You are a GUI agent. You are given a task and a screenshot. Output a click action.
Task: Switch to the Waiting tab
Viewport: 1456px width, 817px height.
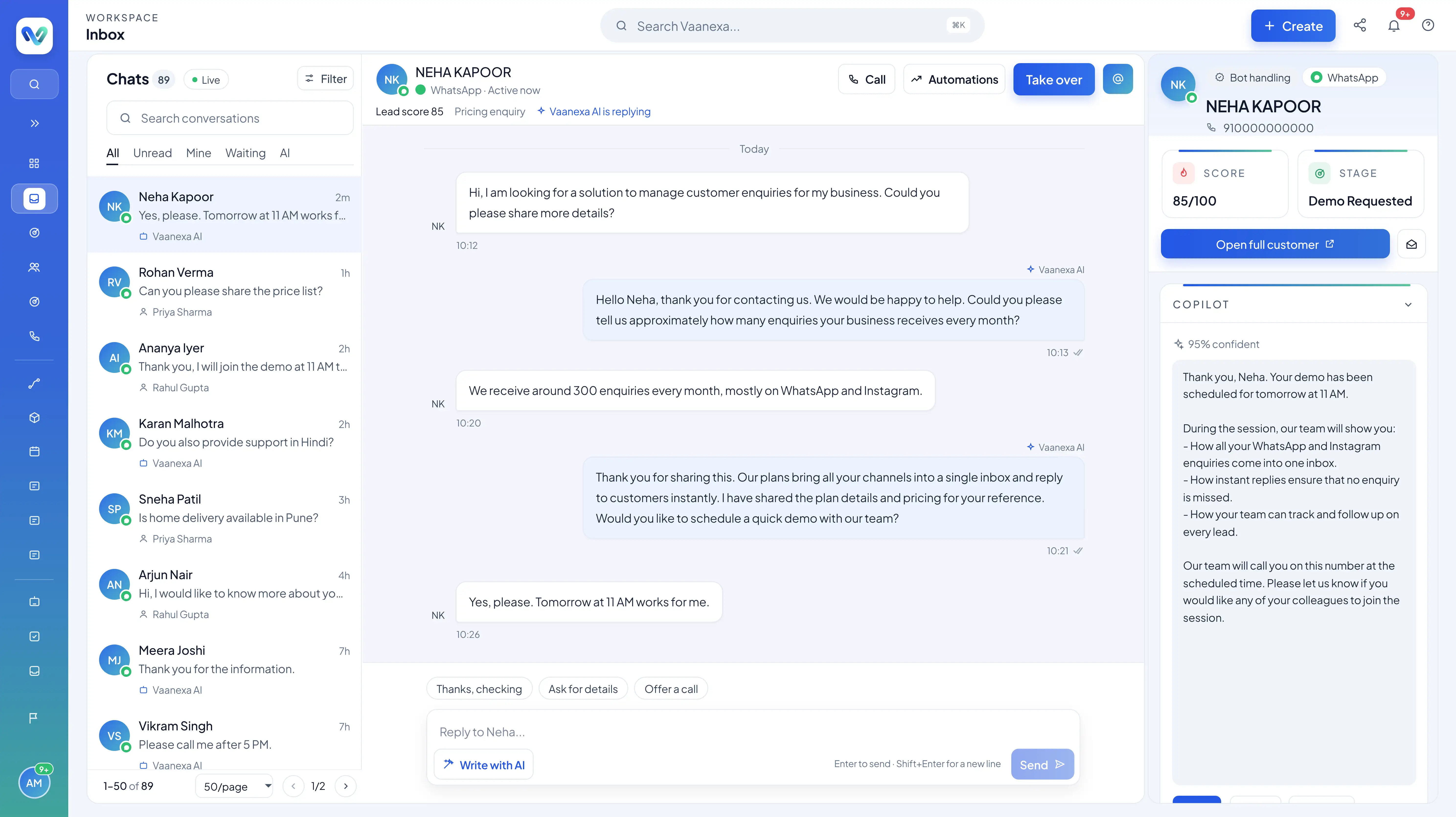[x=245, y=153]
